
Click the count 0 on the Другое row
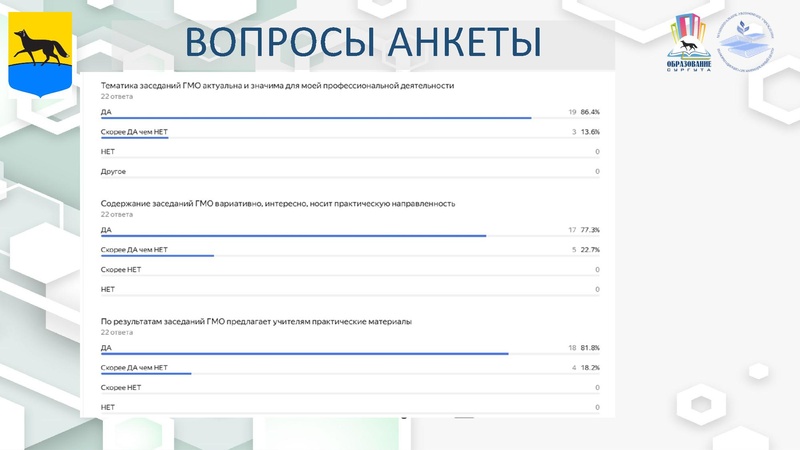(597, 171)
